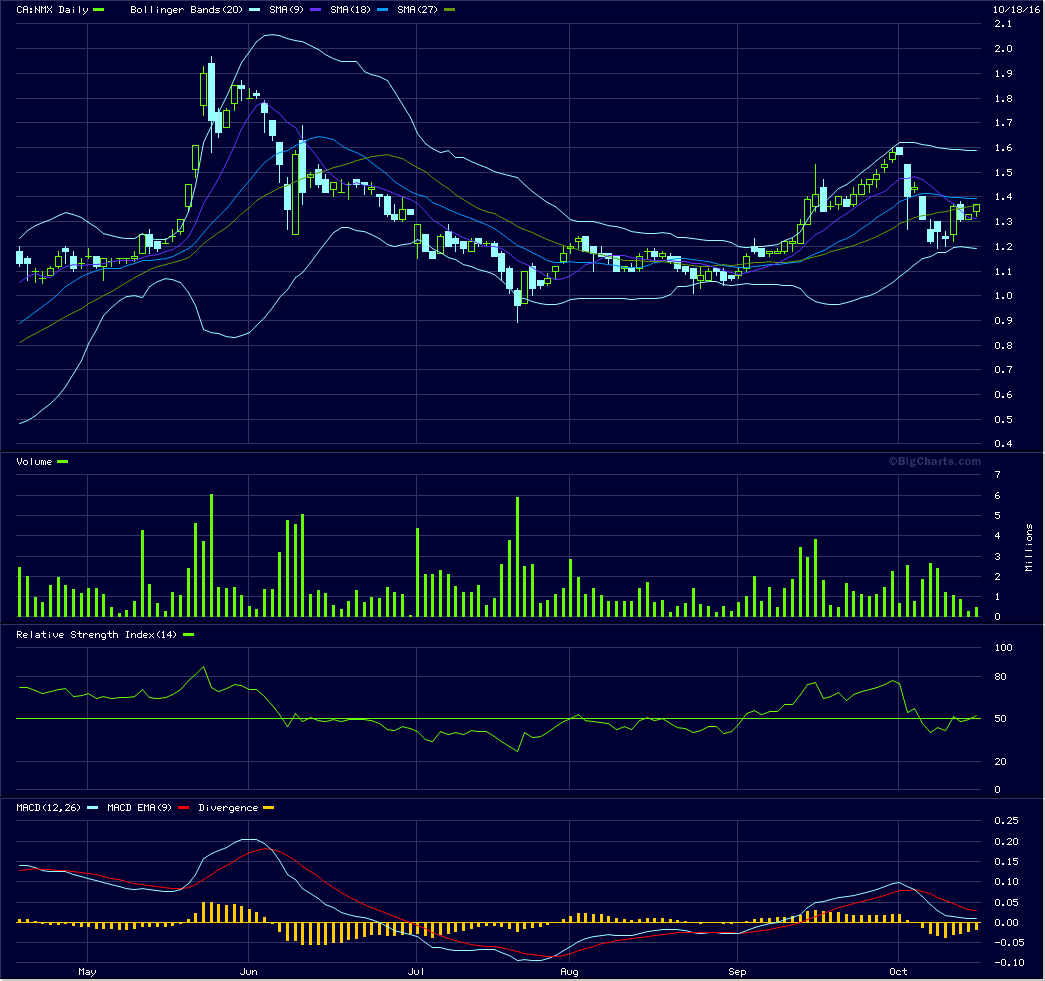Image resolution: width=1045 pixels, height=981 pixels.
Task: Click the olive swatch next to SMA(27)
Action: tap(449, 10)
